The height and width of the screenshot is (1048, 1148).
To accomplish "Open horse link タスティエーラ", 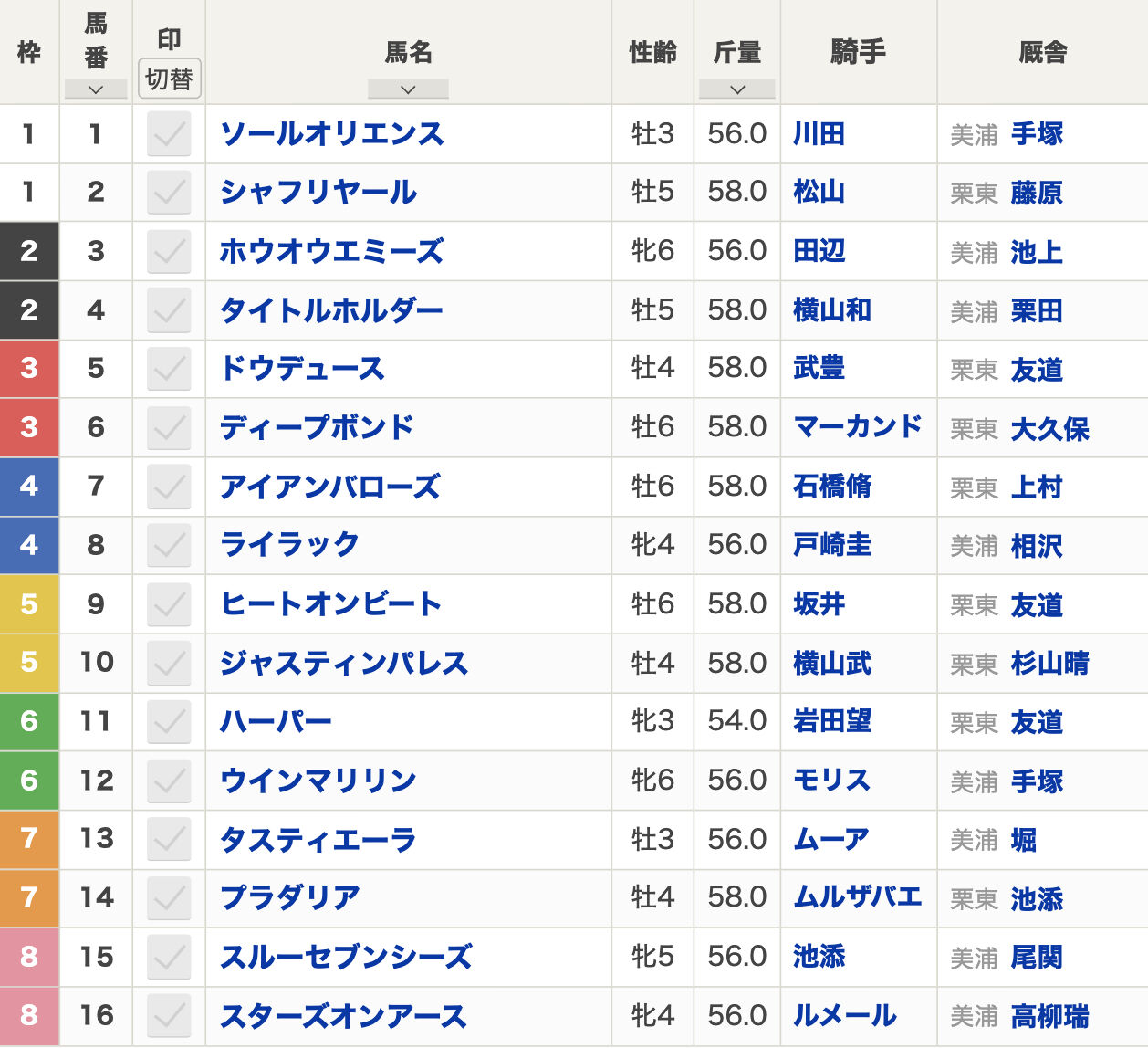I will coord(318,840).
